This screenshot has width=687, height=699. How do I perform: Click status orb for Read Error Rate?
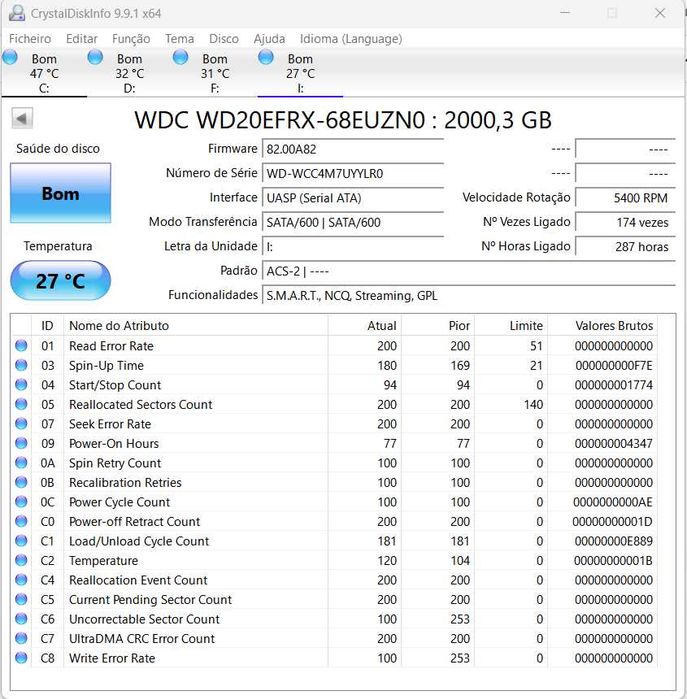click(x=21, y=345)
